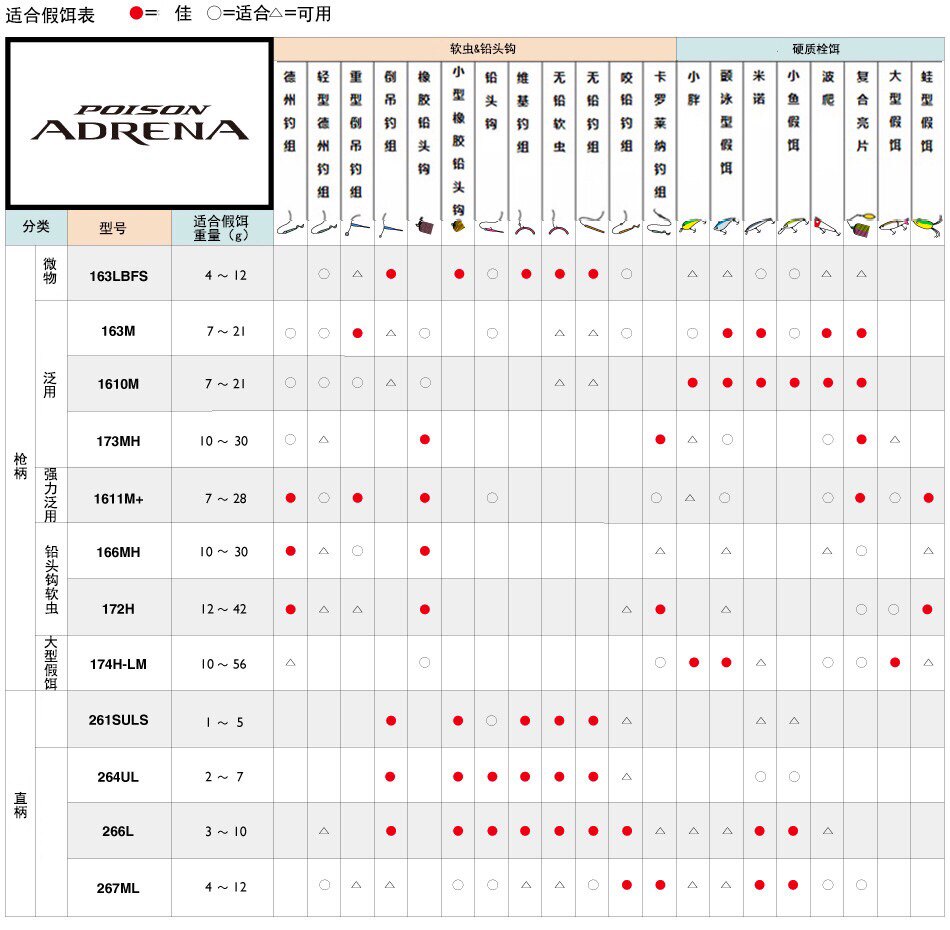Image resolution: width=950 pixels, height=930 pixels.
Task: Click the 德州钓组 rig icon
Action: point(290,224)
